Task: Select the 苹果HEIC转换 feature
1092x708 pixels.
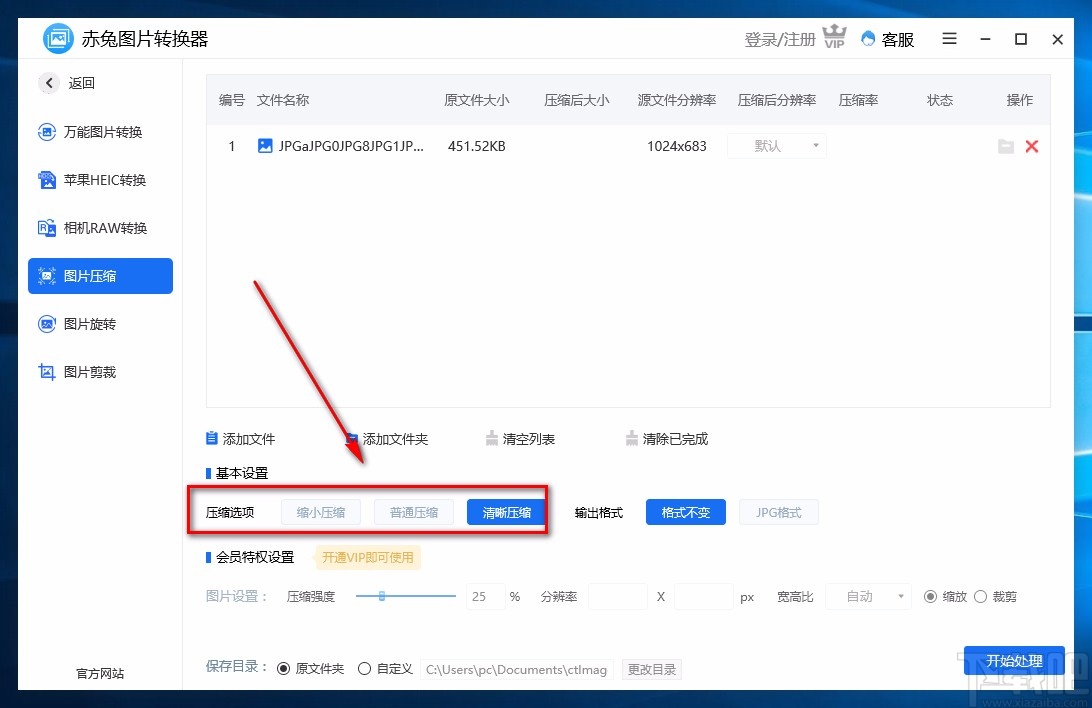Action: [x=99, y=180]
